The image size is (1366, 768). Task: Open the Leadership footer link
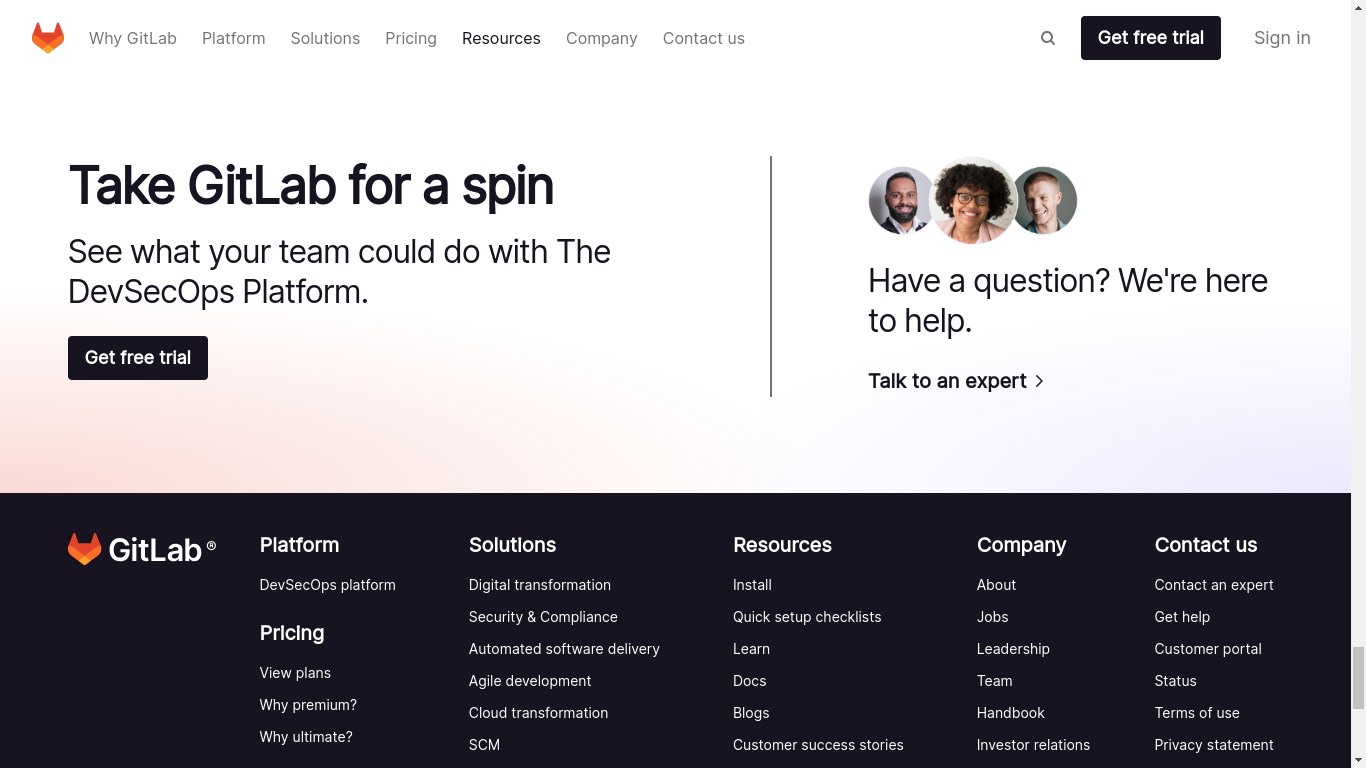pos(1013,649)
